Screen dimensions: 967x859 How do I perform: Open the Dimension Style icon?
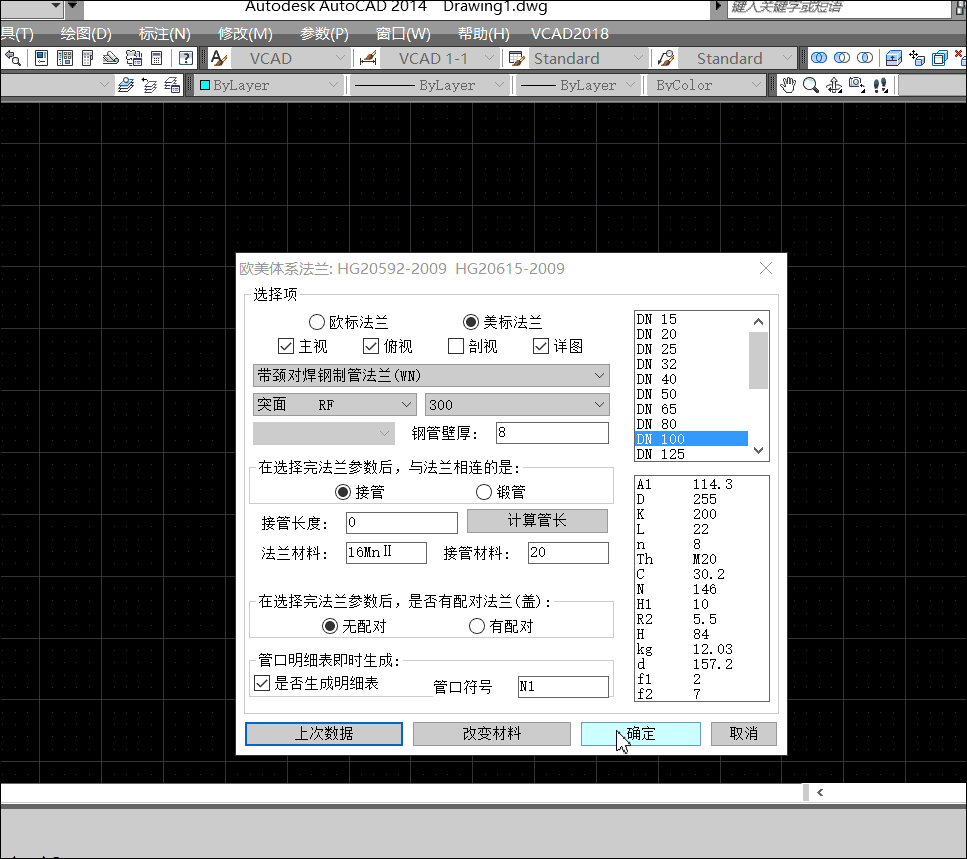pos(367,58)
